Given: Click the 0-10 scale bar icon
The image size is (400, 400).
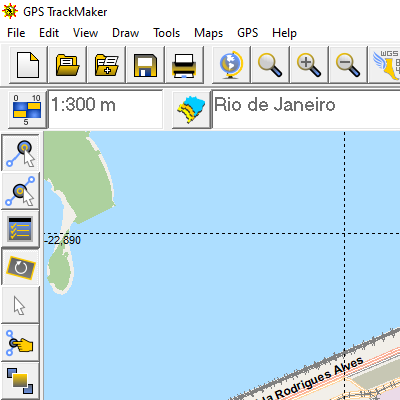Looking at the screenshot, I should (27, 110).
